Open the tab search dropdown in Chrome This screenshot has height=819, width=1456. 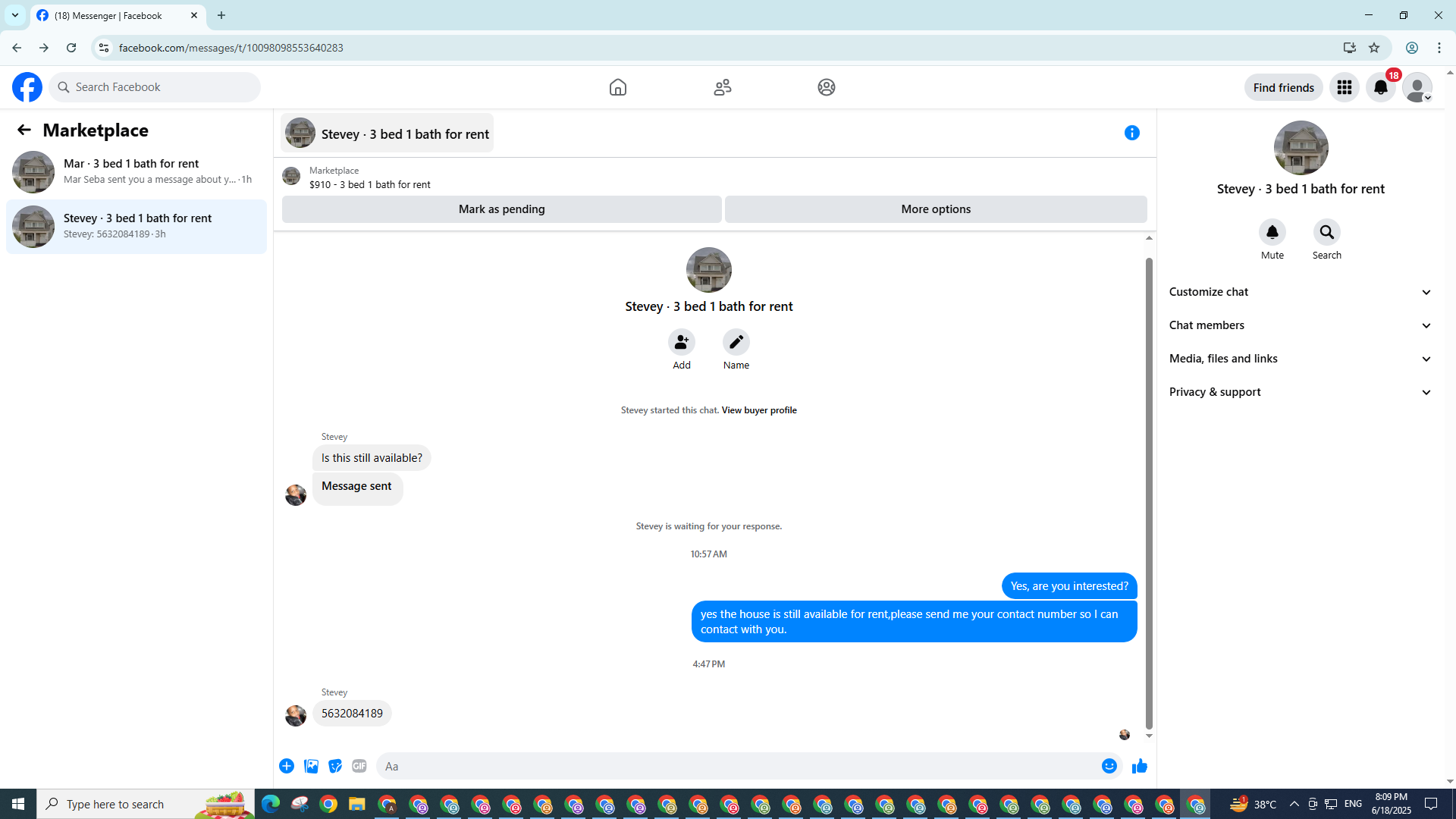15,15
